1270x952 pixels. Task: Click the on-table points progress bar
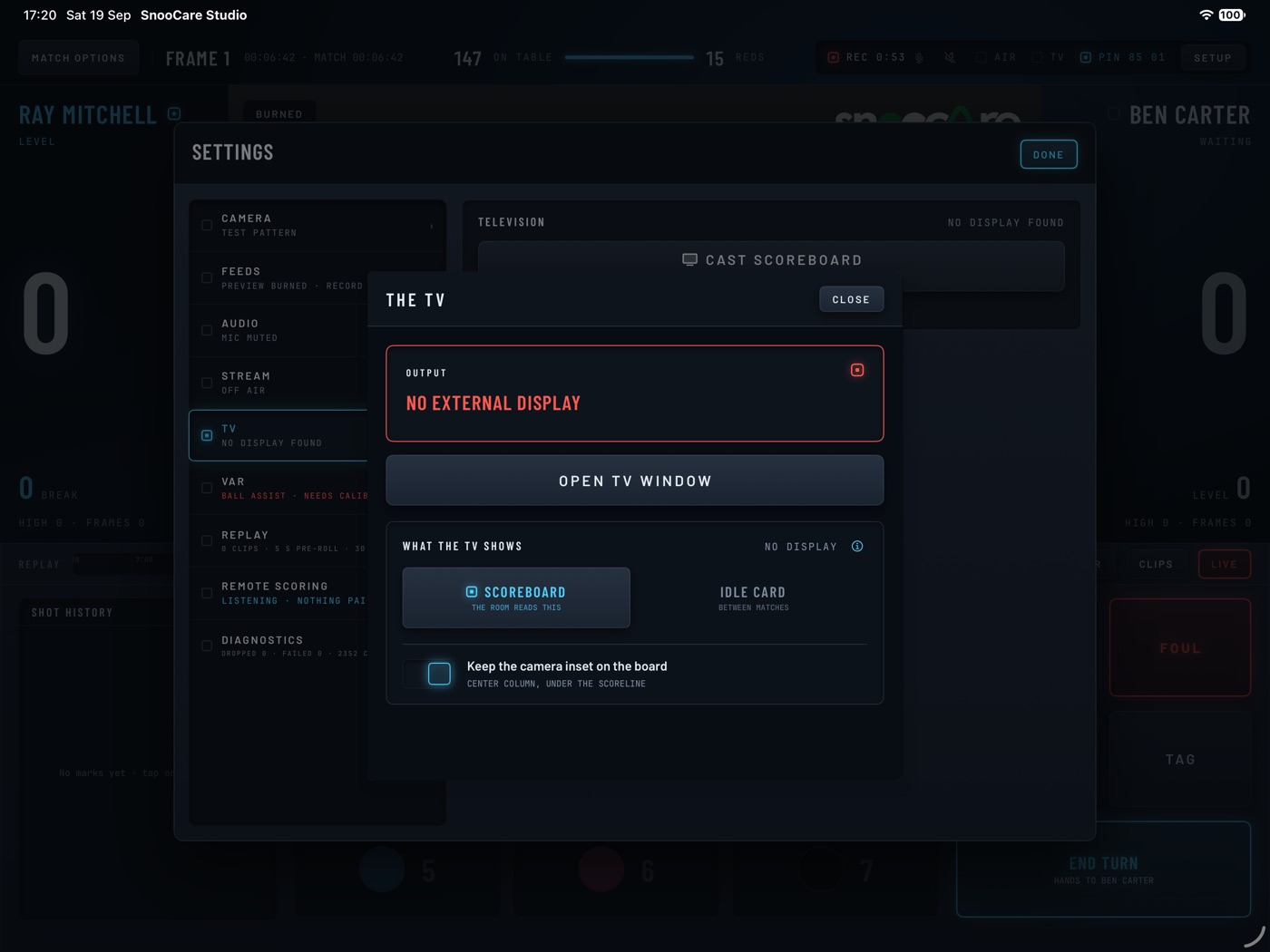[630, 57]
